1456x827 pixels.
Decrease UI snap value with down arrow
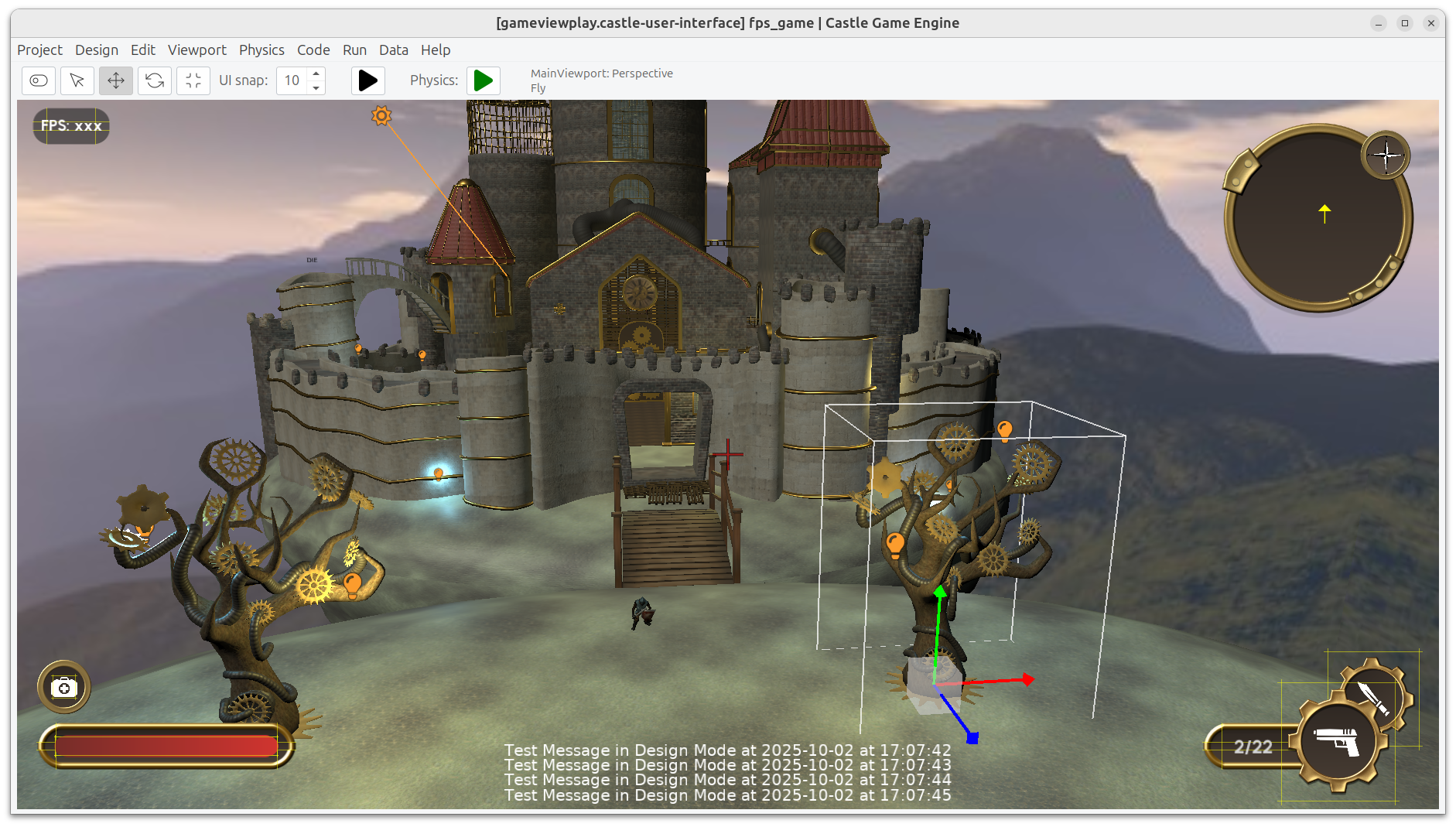pyautogui.click(x=316, y=87)
